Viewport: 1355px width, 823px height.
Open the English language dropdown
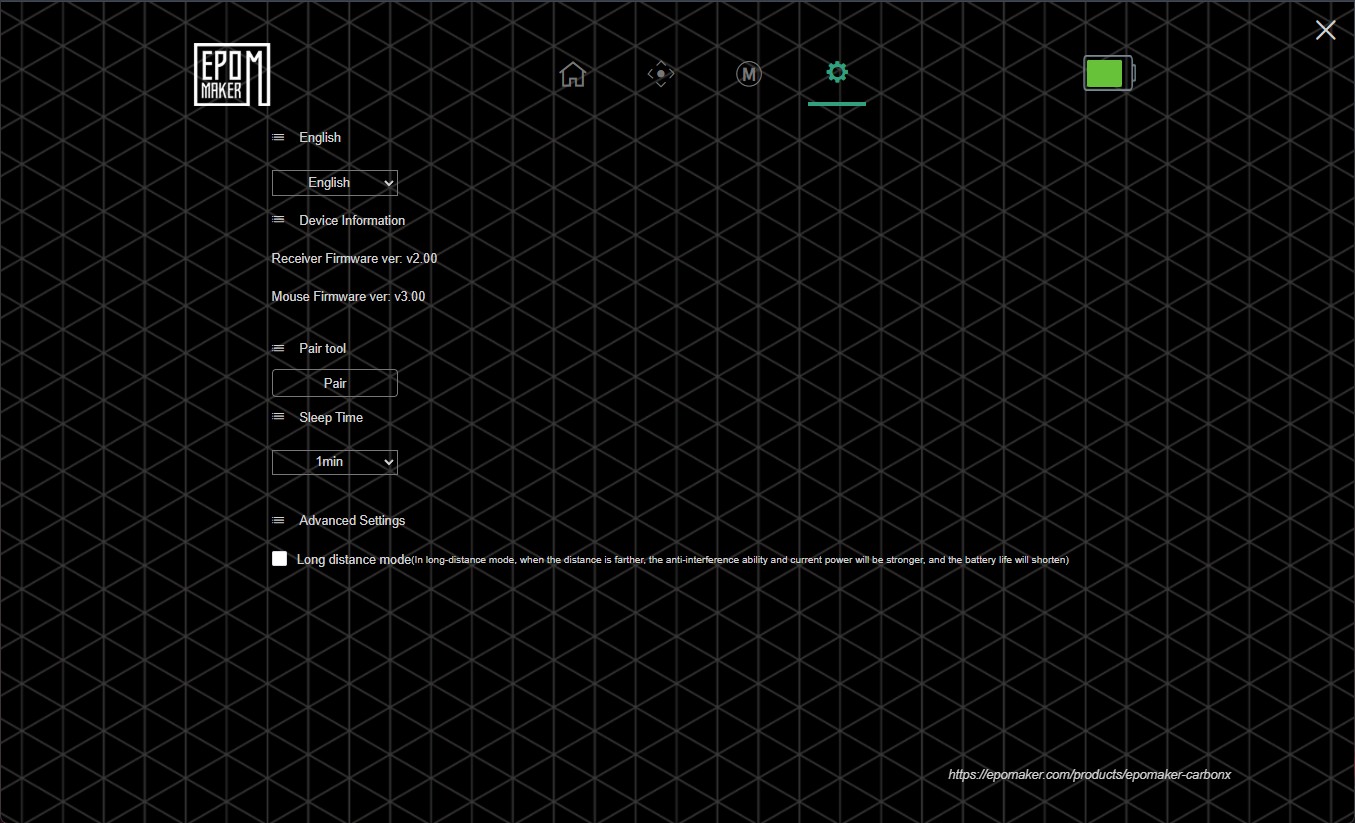pyautogui.click(x=335, y=182)
